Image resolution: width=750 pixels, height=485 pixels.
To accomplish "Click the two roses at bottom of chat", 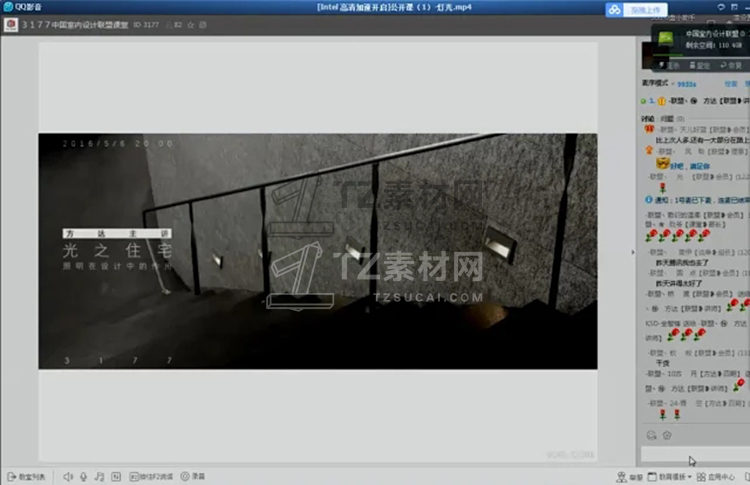I will (670, 414).
